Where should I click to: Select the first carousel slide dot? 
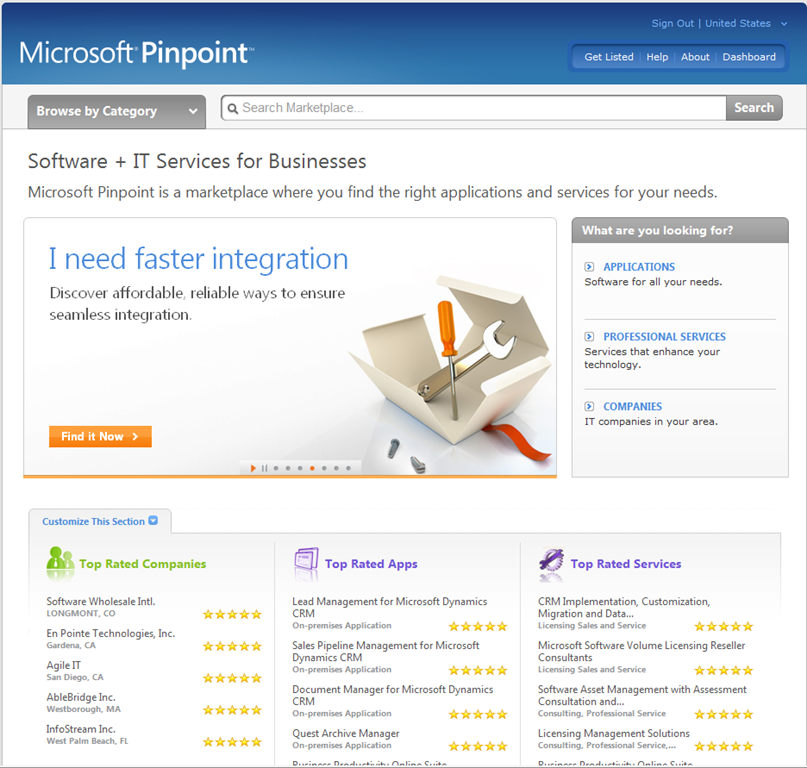(276, 468)
